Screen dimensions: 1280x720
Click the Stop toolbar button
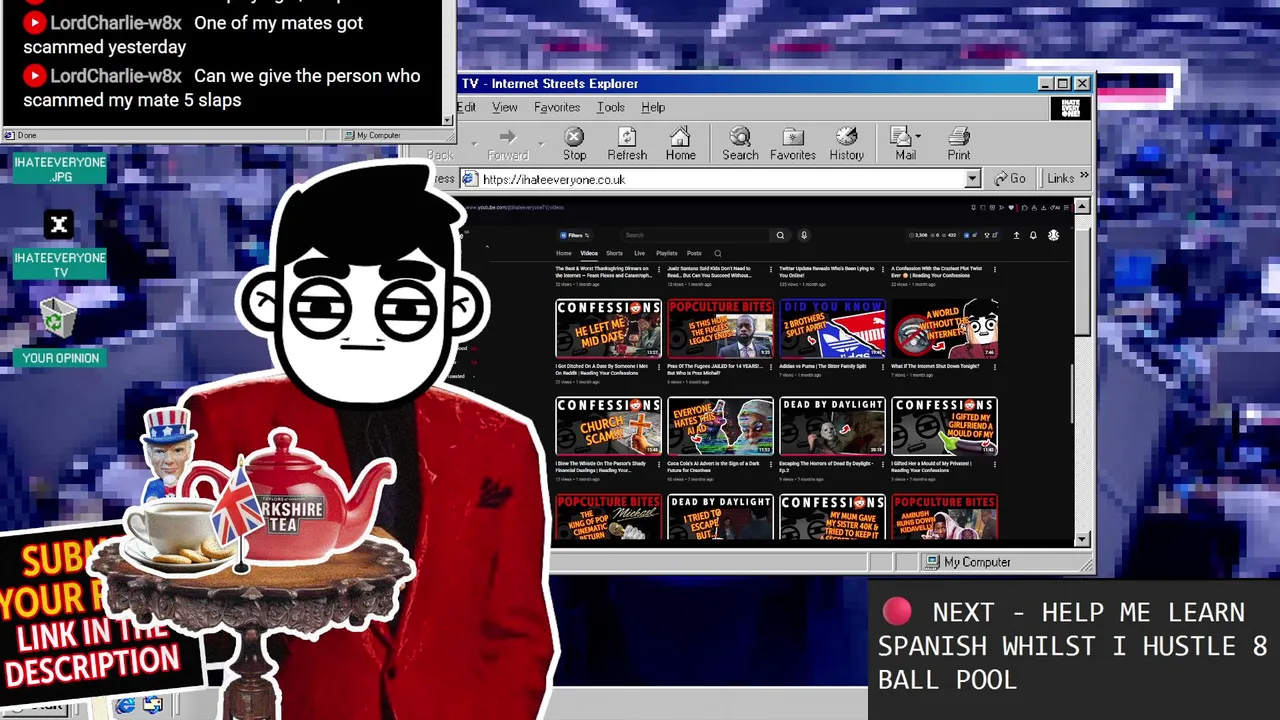tap(574, 144)
